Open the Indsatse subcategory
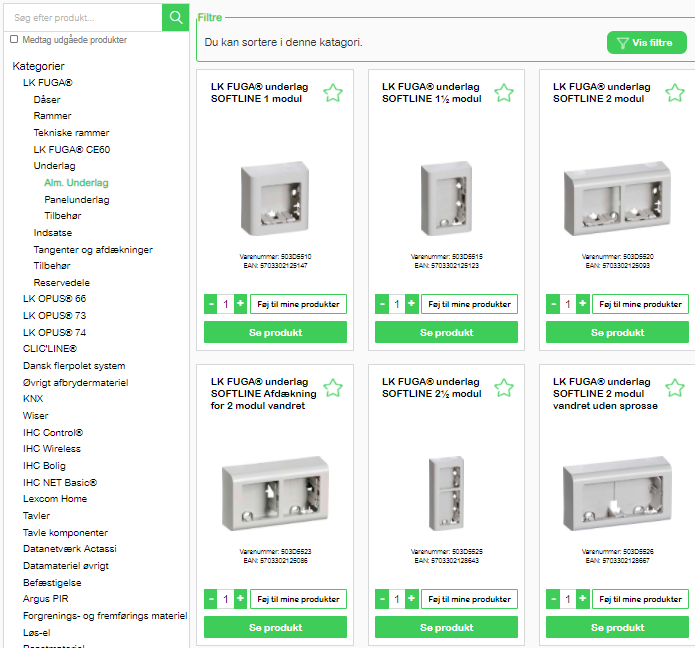This screenshot has height=648, width=695. [x=53, y=233]
